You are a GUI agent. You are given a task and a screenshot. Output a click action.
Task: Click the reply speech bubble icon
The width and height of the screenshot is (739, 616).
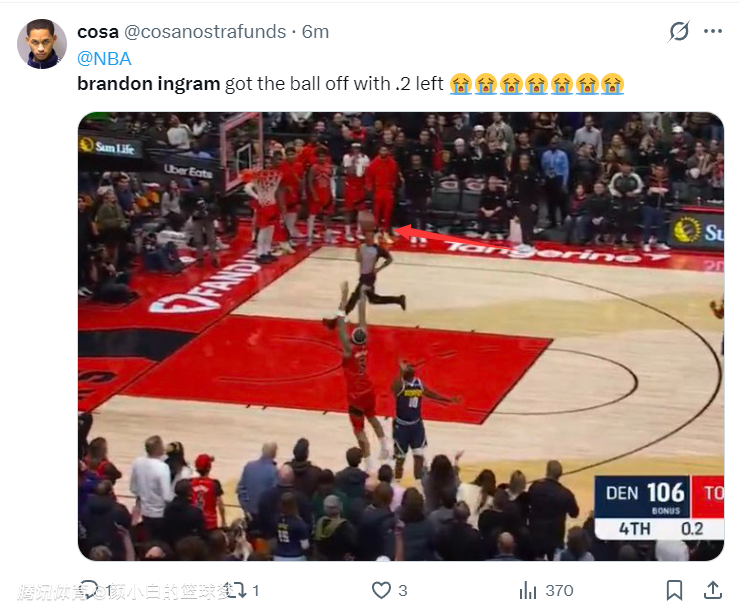coord(89,590)
